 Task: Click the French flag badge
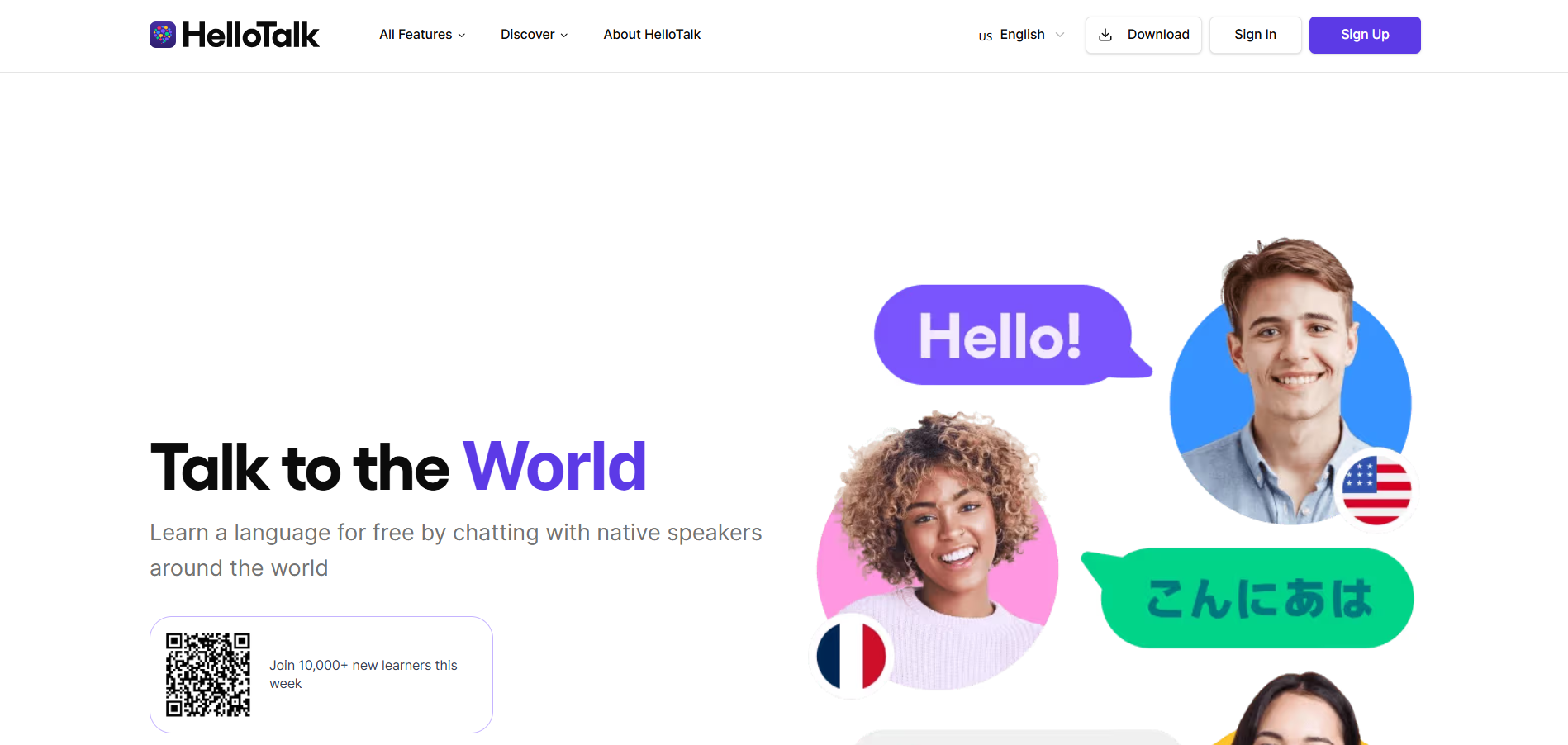click(x=851, y=656)
